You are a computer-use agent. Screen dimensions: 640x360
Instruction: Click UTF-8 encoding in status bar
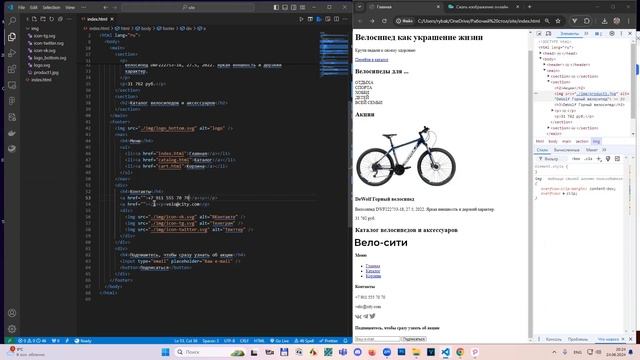229,340
